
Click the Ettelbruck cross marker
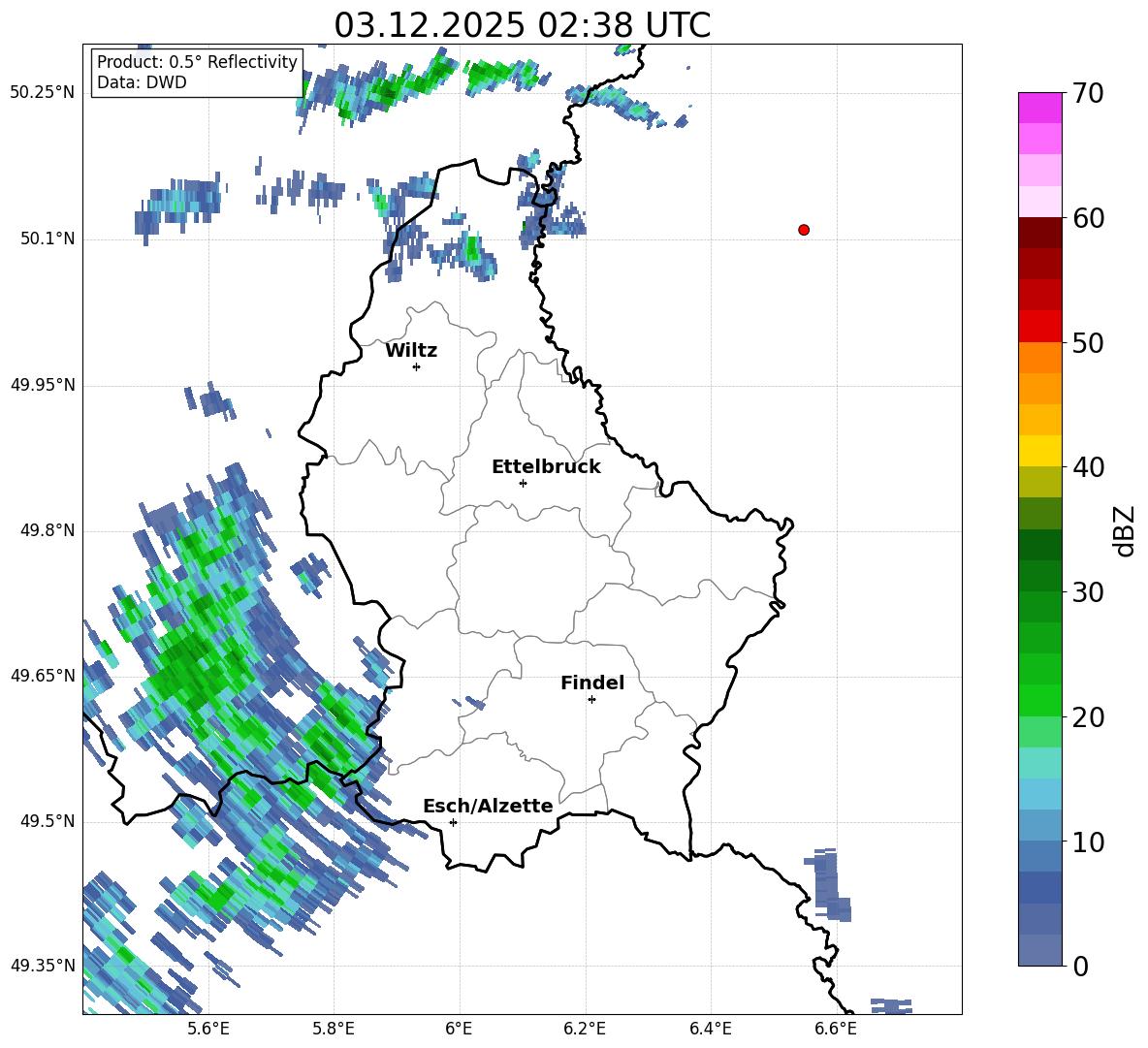(523, 483)
